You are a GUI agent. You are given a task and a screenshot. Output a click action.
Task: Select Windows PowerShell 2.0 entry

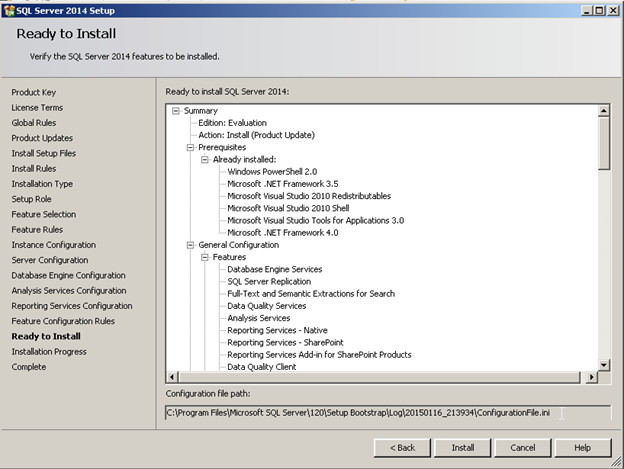tap(272, 172)
